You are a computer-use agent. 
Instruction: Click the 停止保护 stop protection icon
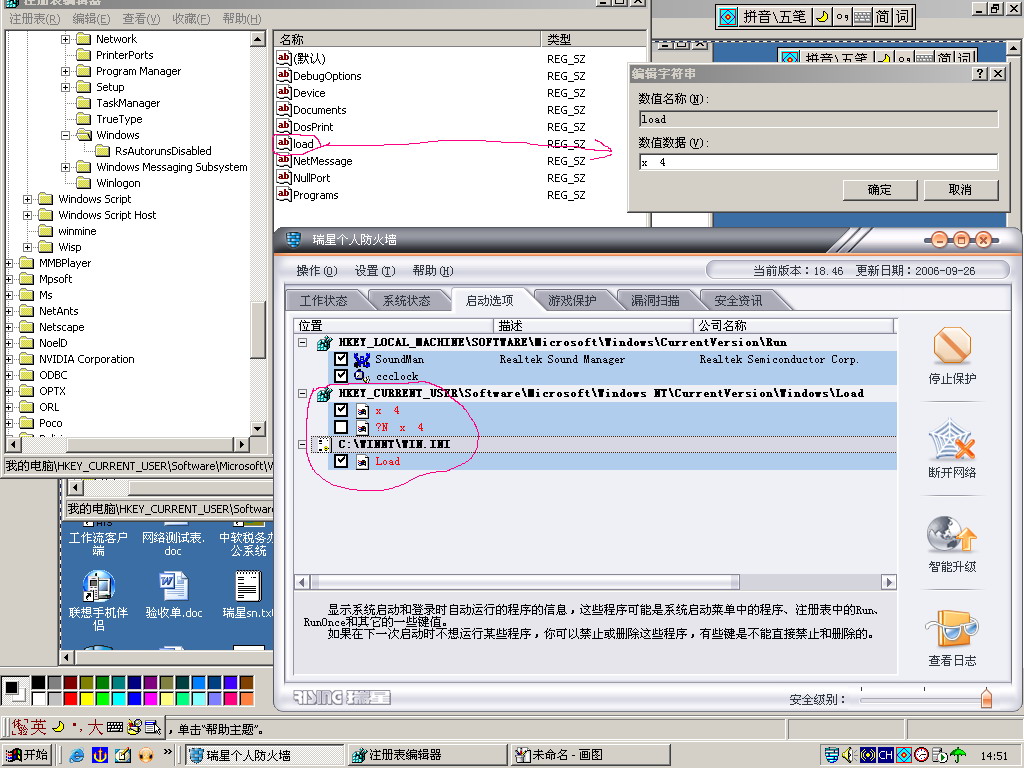tap(952, 345)
